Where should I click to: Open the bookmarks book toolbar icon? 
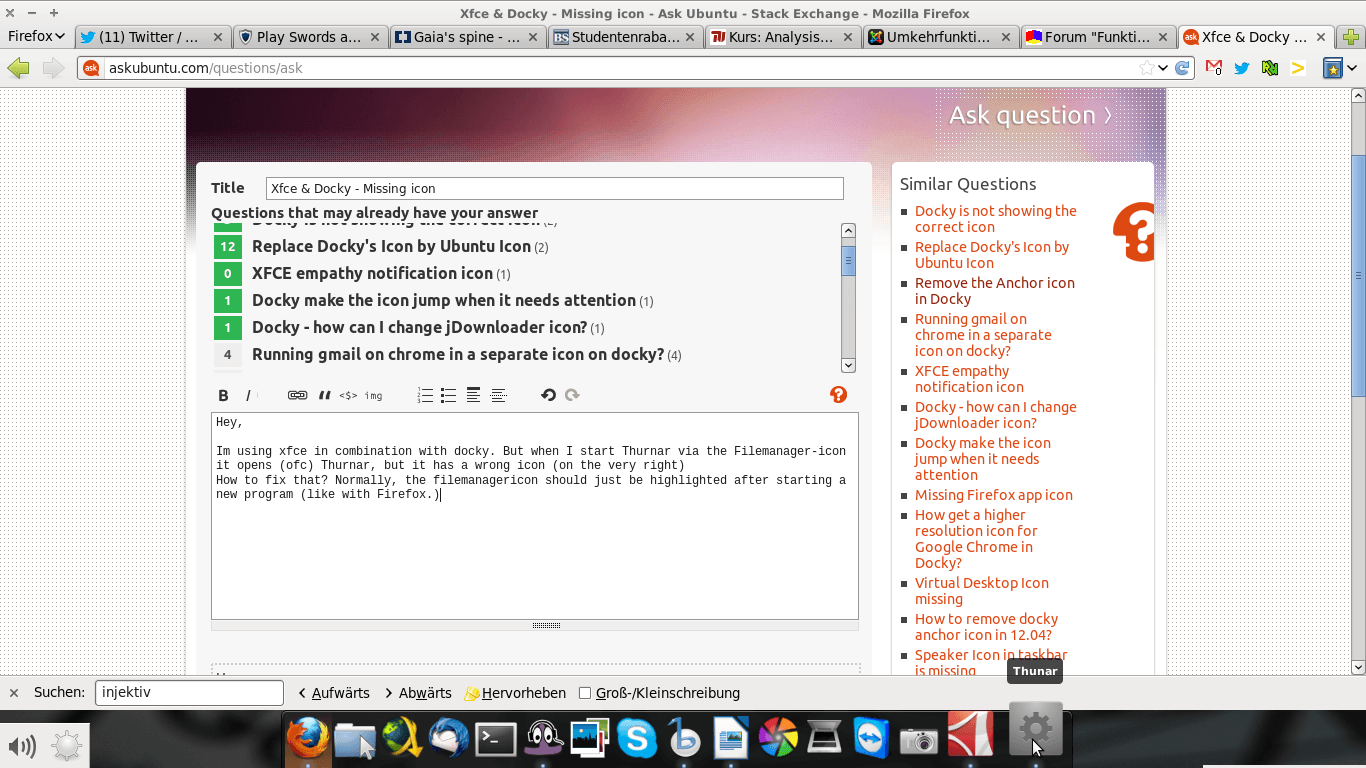[x=1332, y=68]
